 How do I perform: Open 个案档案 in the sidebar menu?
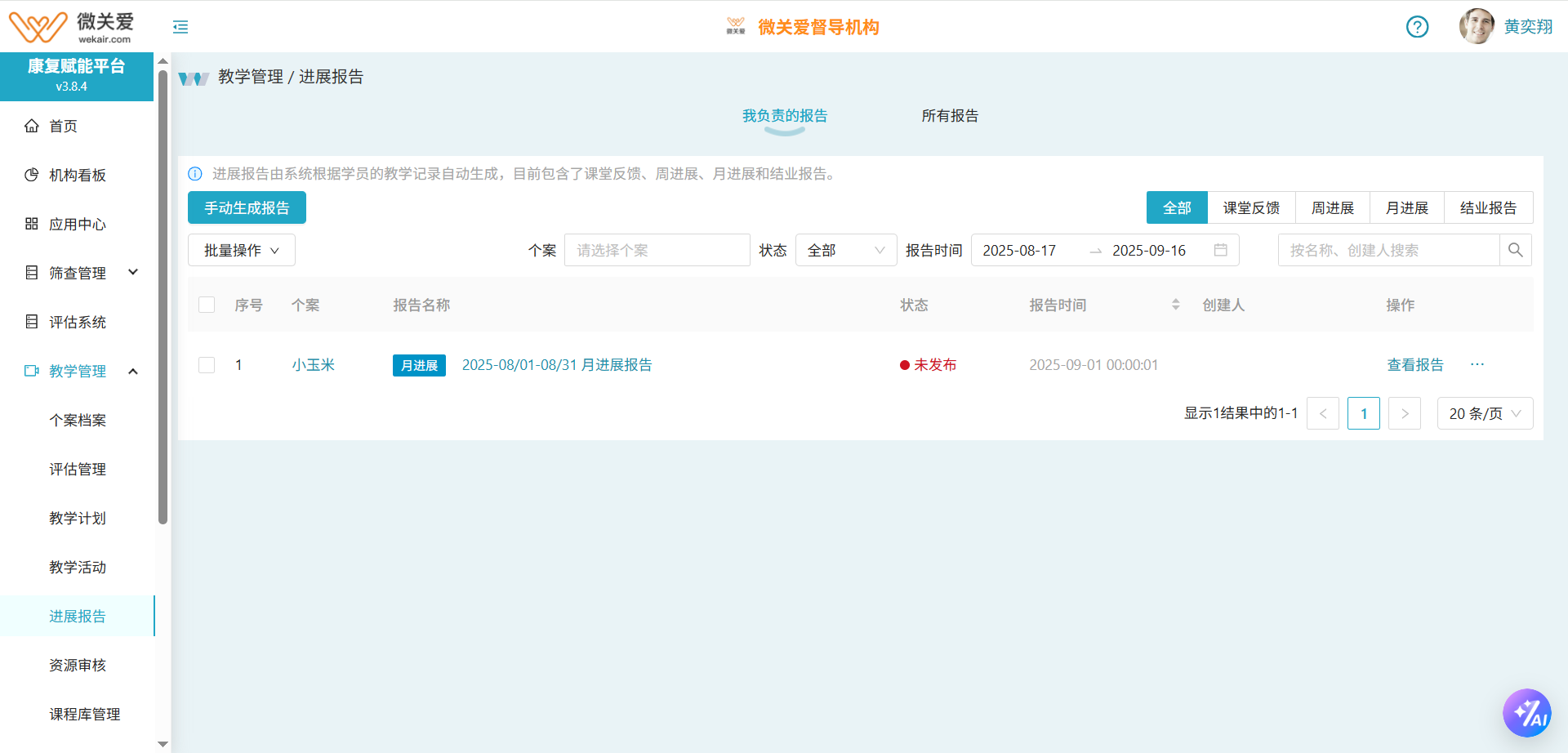(78, 420)
